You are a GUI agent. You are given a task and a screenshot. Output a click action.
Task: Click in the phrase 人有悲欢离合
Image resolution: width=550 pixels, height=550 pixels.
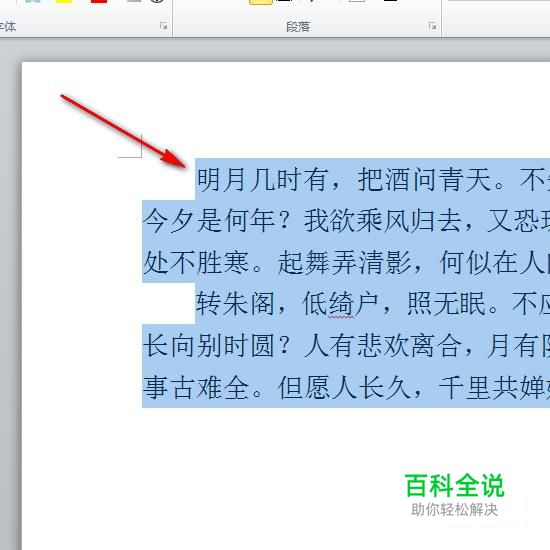coord(383,346)
